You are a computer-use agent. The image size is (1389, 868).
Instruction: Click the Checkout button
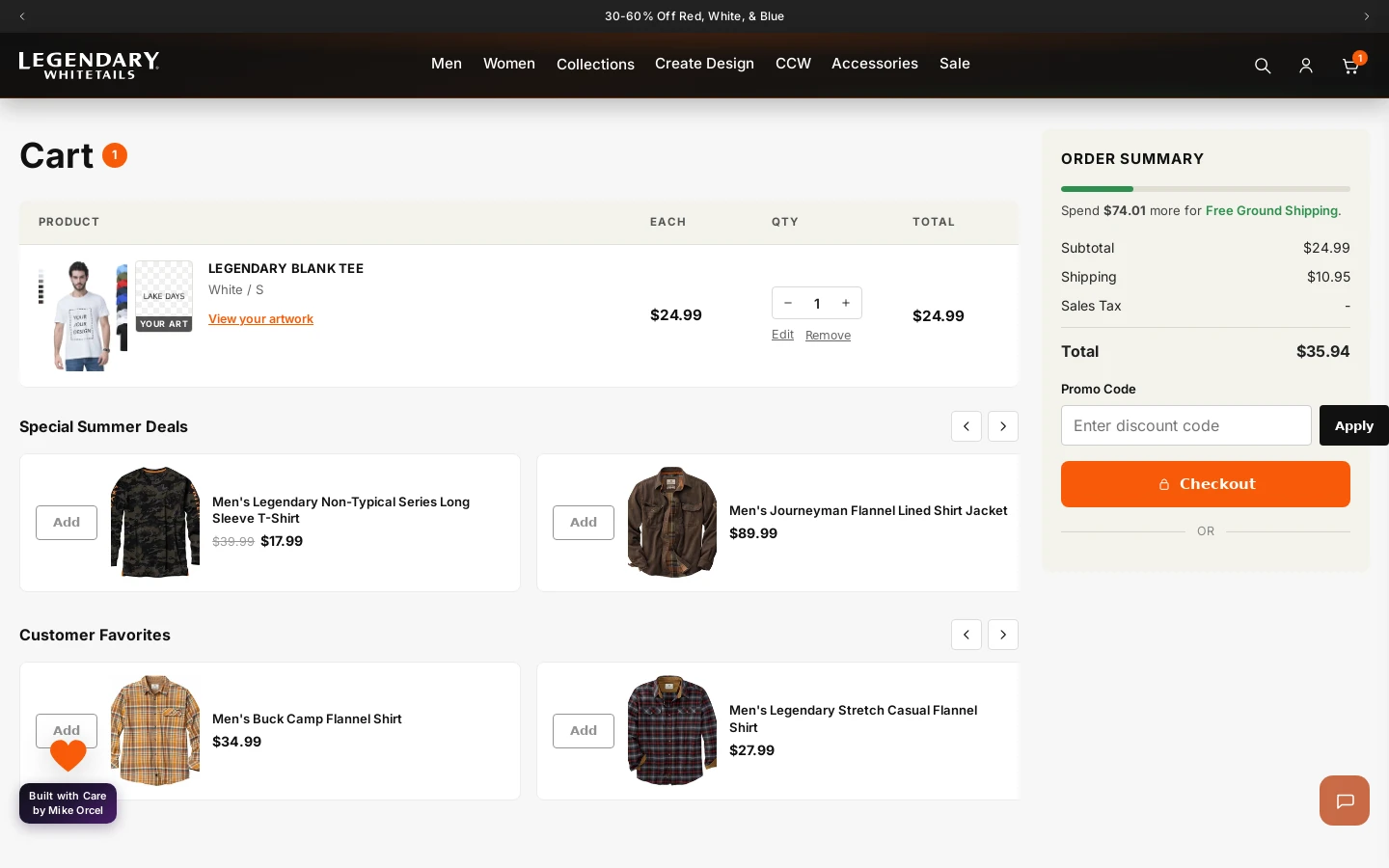(x=1206, y=484)
